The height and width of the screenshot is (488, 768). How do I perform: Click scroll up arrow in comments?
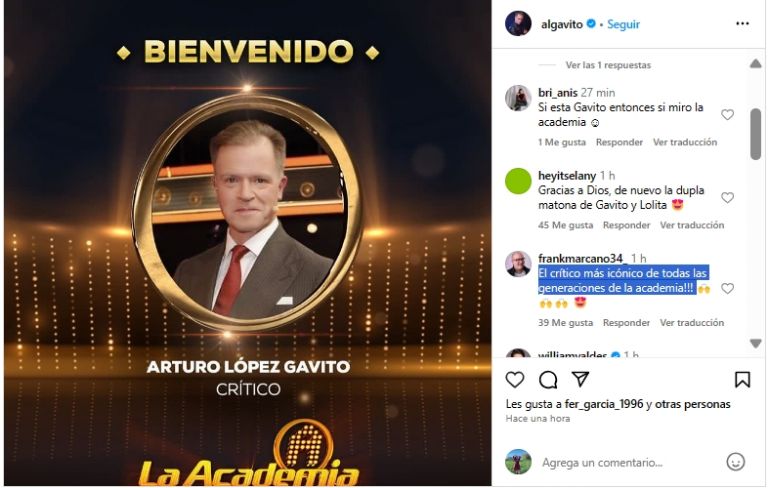[756, 64]
